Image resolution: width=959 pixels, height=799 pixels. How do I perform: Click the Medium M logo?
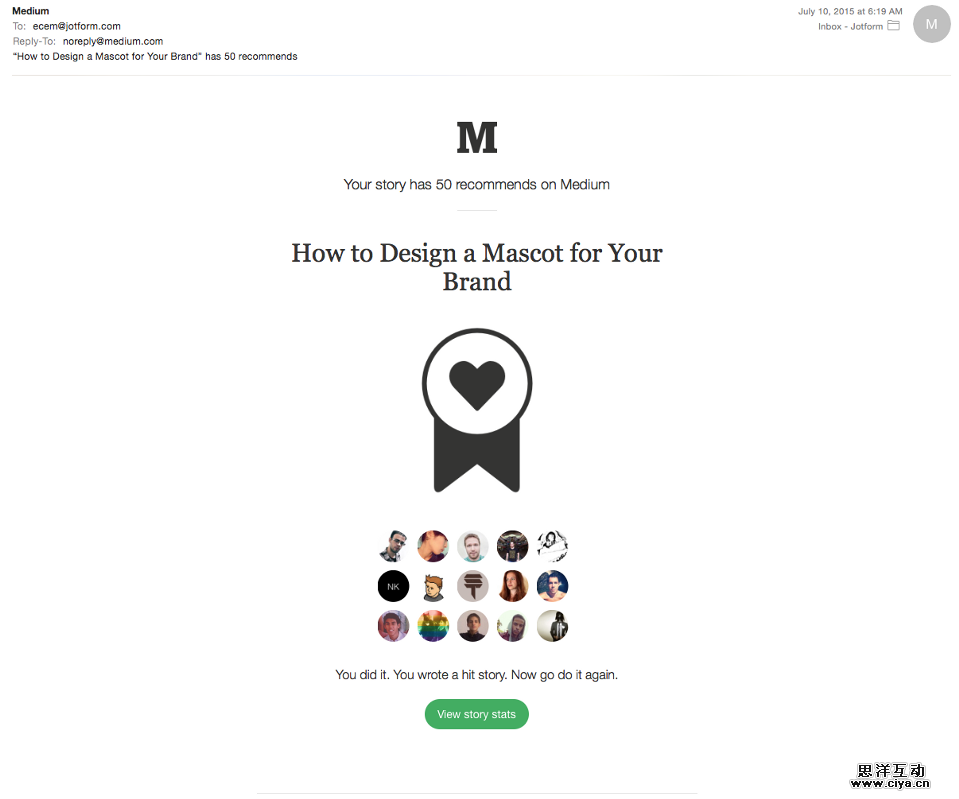tap(477, 138)
